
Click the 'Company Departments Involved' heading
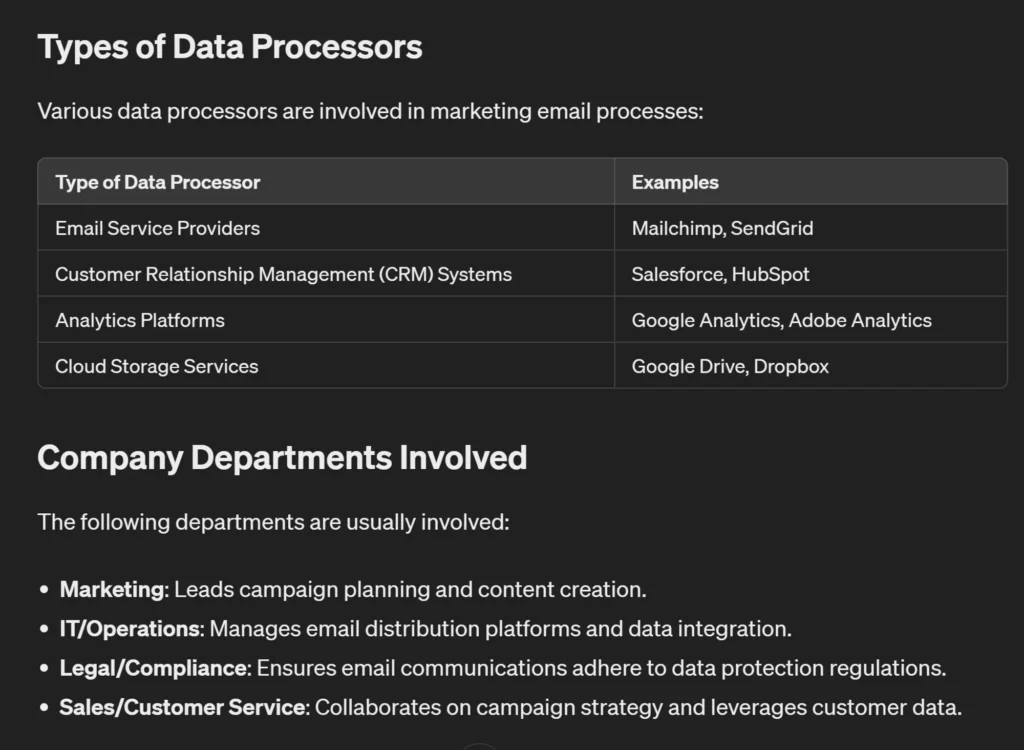282,458
